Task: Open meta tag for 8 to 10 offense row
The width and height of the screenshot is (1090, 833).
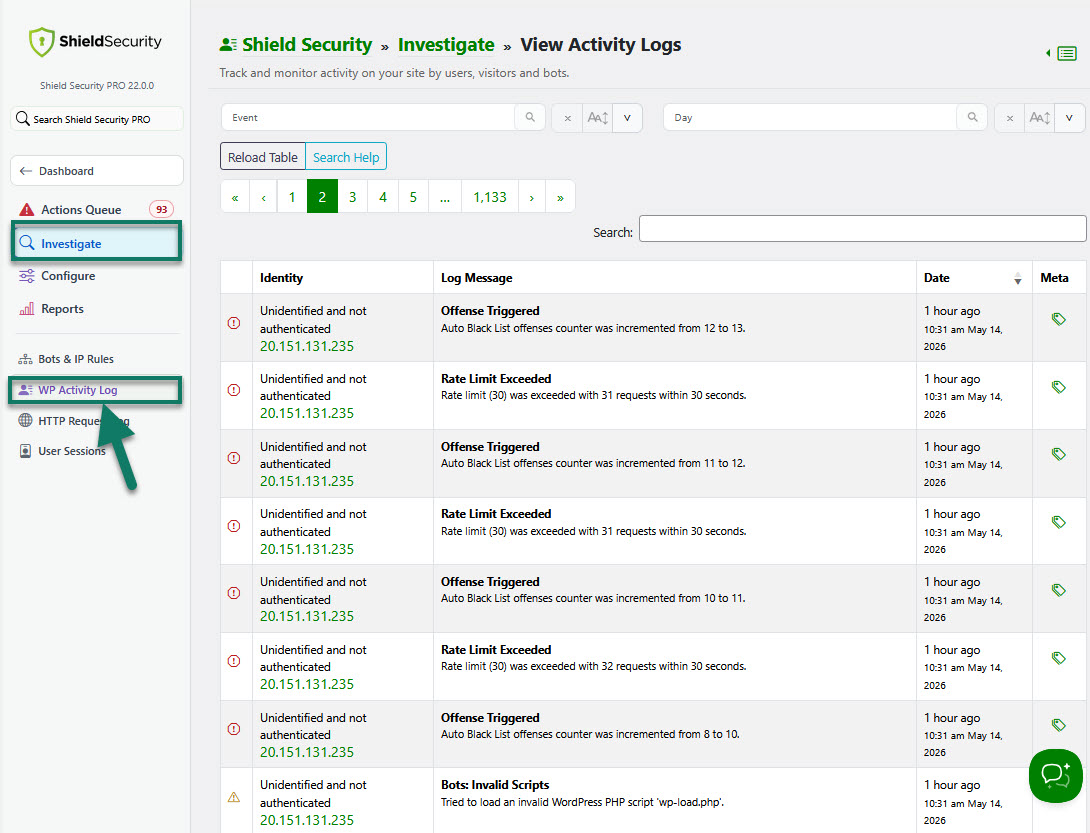Action: point(1058,725)
